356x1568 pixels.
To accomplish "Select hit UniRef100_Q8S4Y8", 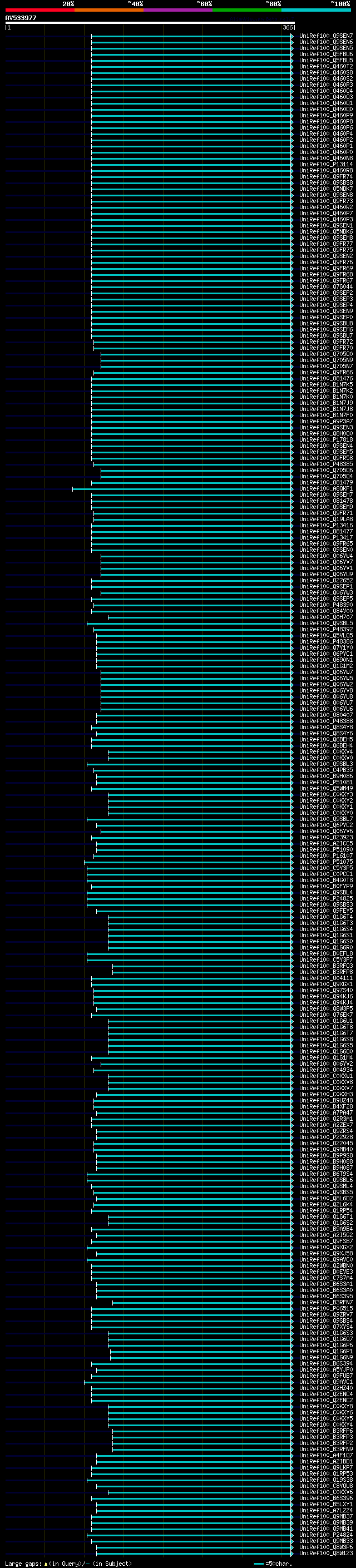I will (326, 728).
